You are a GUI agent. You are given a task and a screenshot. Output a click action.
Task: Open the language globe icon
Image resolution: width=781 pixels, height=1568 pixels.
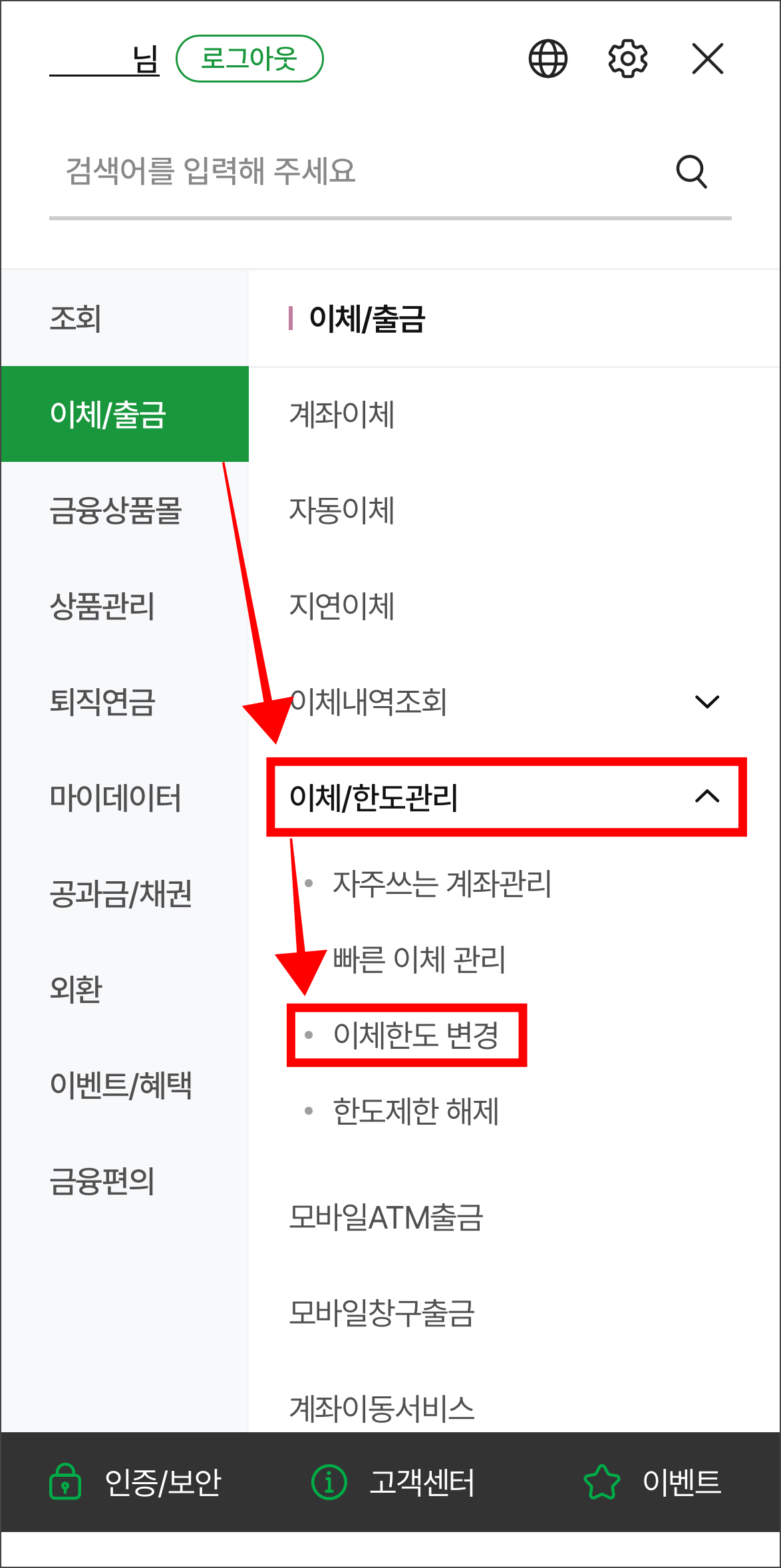(x=548, y=59)
